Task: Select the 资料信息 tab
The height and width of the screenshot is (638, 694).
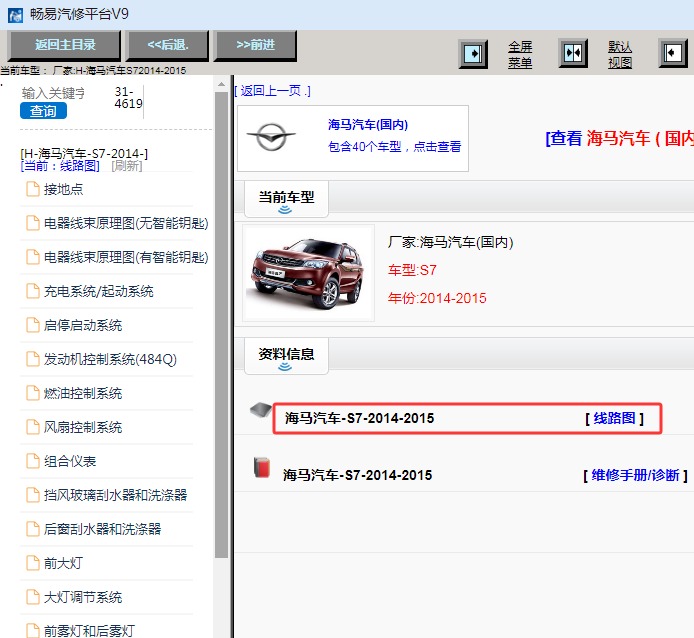Action: pos(286,356)
